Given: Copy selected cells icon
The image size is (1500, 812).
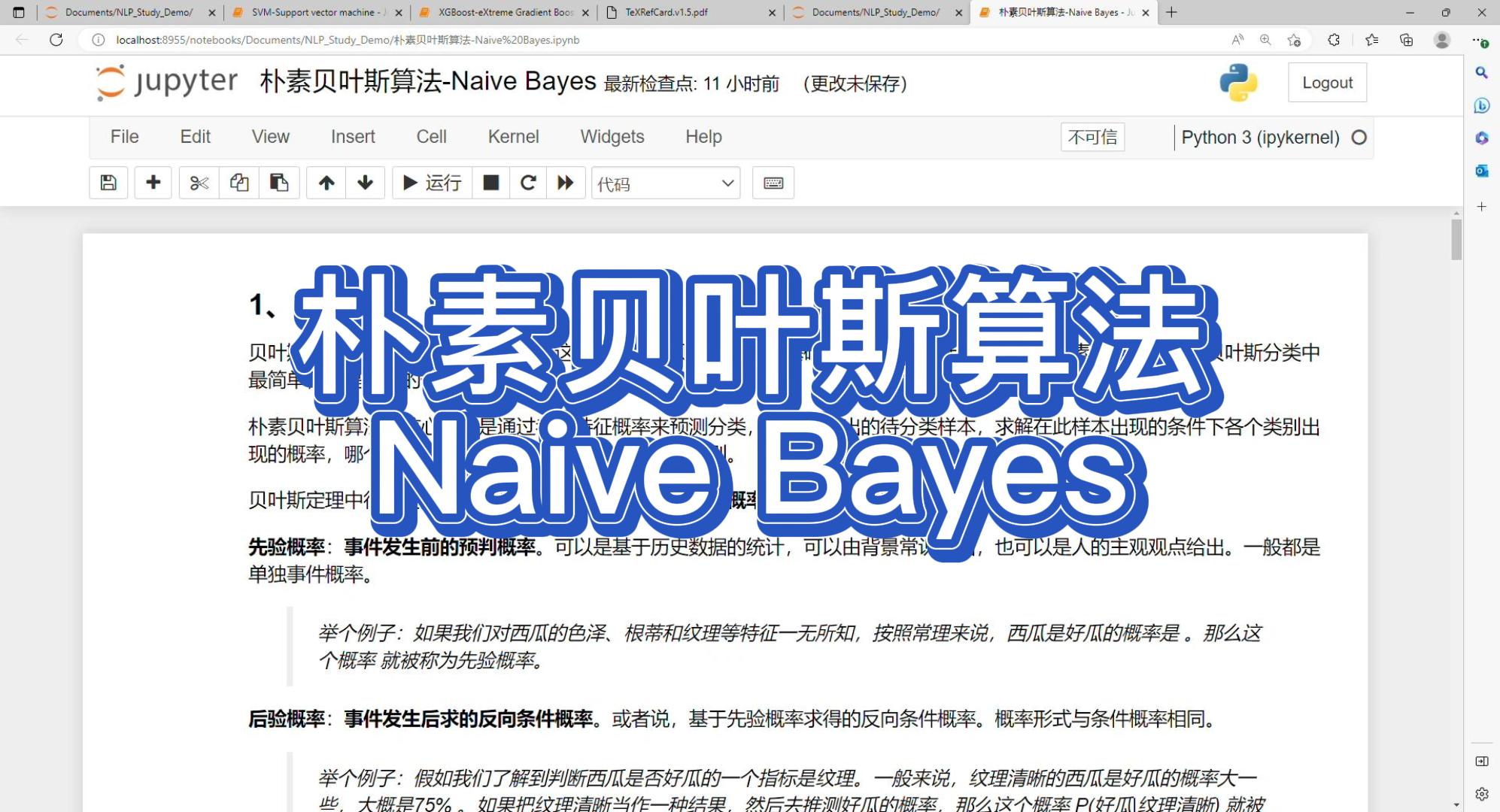Looking at the screenshot, I should 239,183.
